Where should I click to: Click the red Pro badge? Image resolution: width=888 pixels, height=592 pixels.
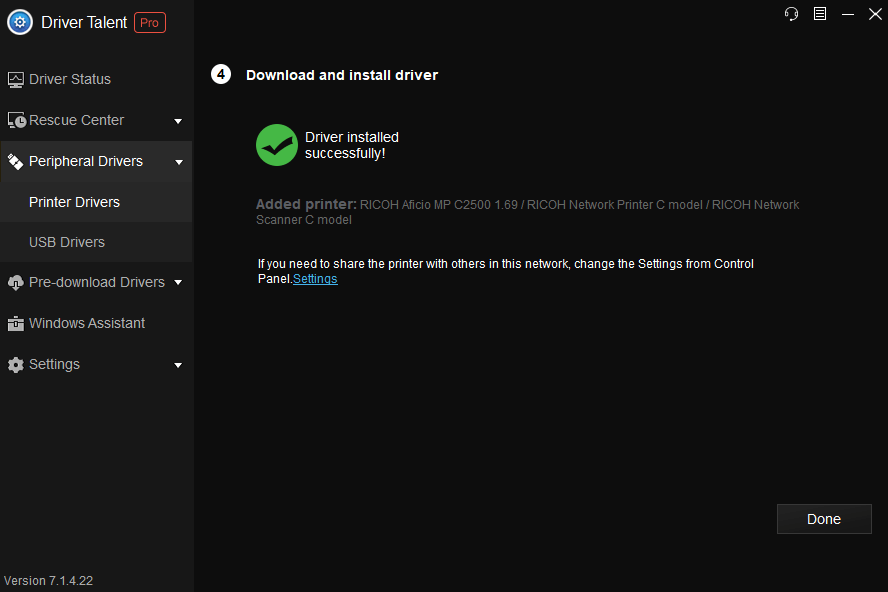pos(150,23)
